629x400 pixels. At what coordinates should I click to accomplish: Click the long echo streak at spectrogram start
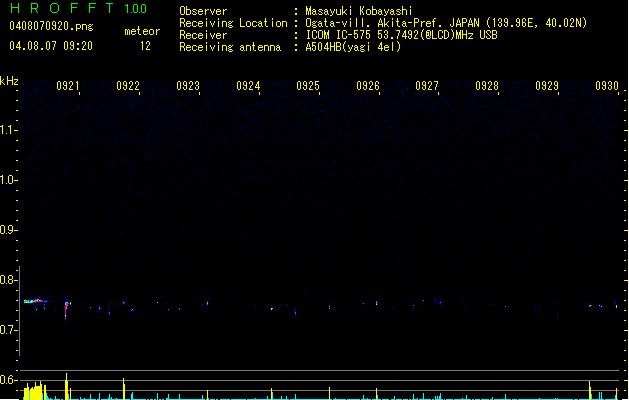[35, 301]
